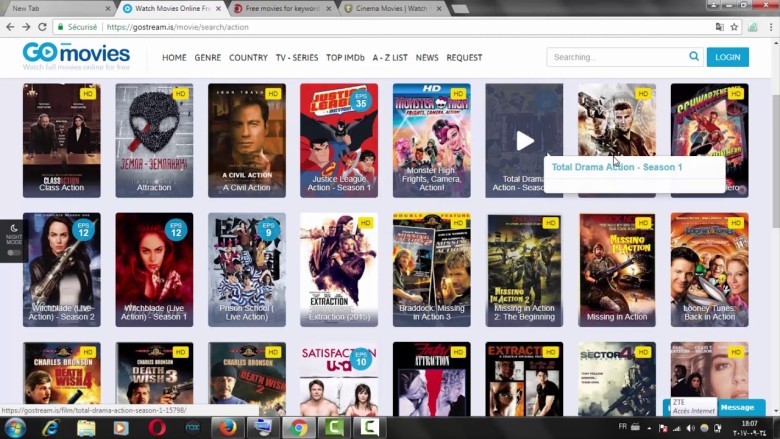Click the GoMovies logo
This screenshot has width=780, height=439.
(76, 56)
